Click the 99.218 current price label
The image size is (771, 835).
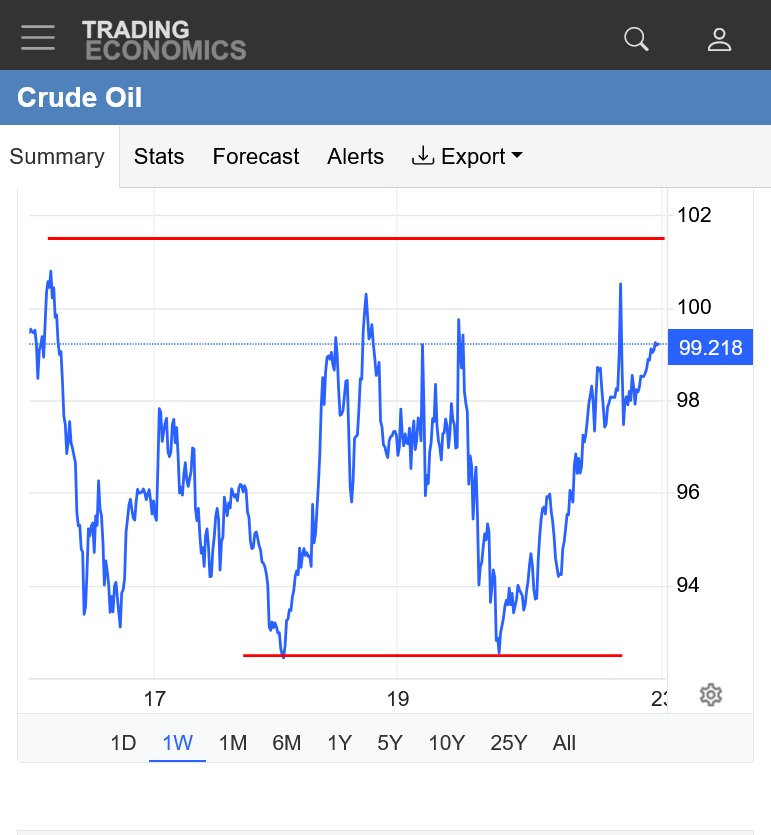(x=710, y=348)
